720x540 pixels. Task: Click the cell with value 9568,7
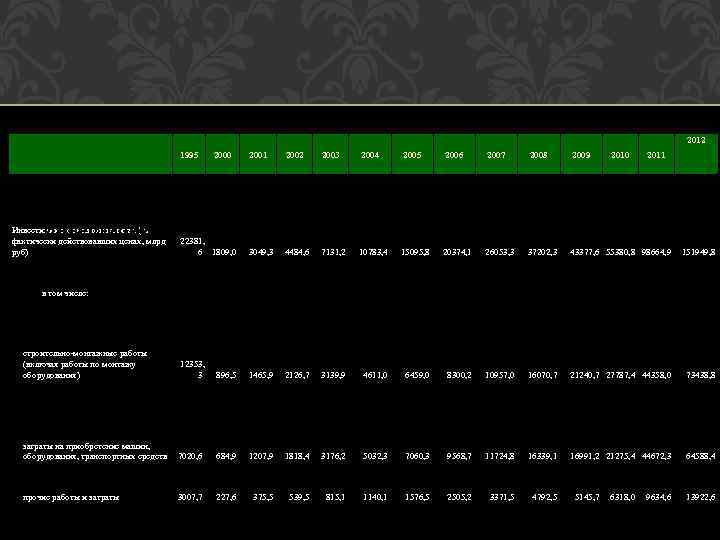[x=458, y=456]
